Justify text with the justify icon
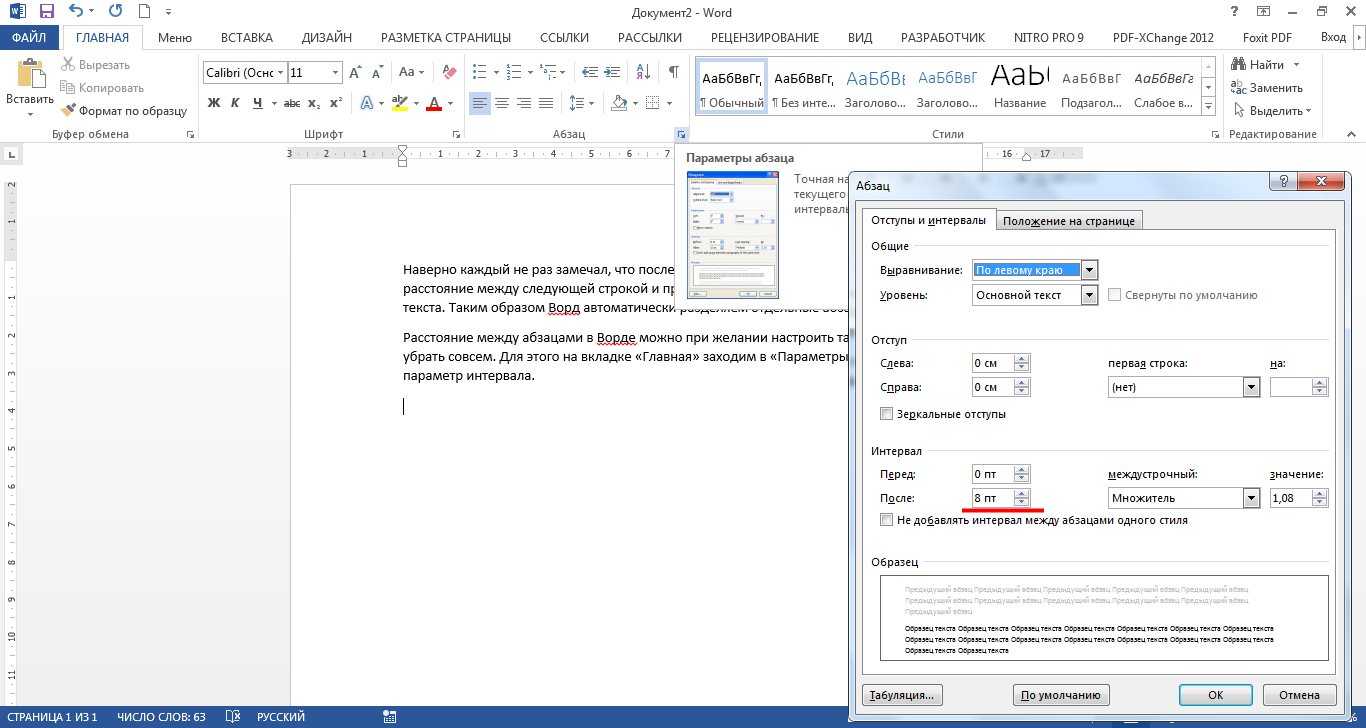Viewport: 1366px width, 728px height. click(546, 103)
